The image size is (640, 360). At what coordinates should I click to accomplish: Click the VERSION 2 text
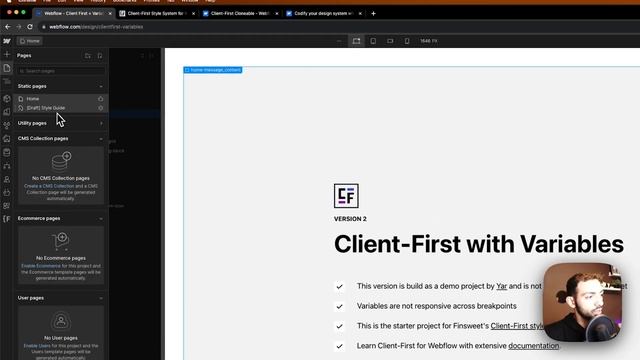(350, 219)
